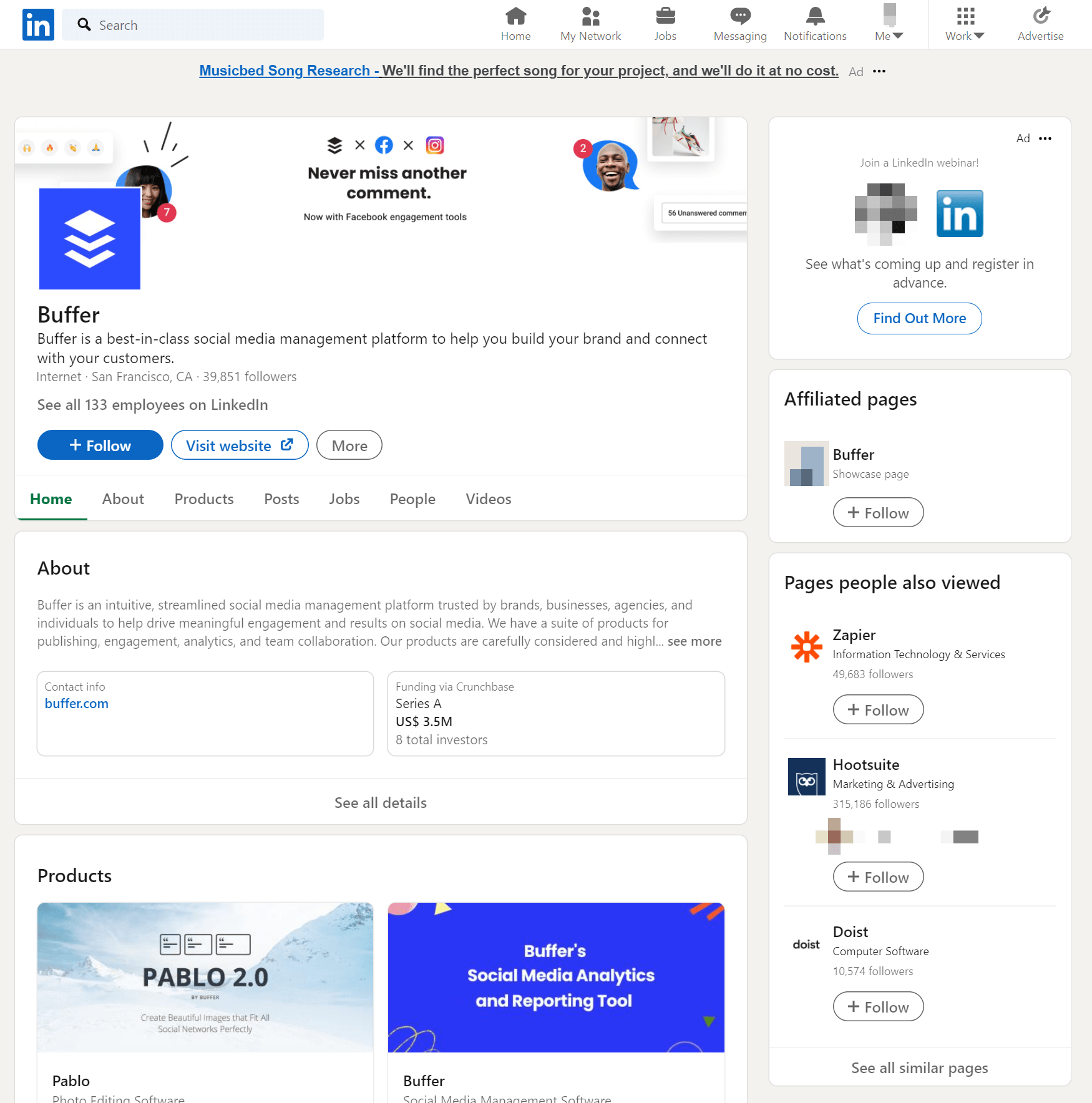Screen dimensions: 1092x1103
Task: Switch to the Jobs page tab
Action: pos(344,498)
